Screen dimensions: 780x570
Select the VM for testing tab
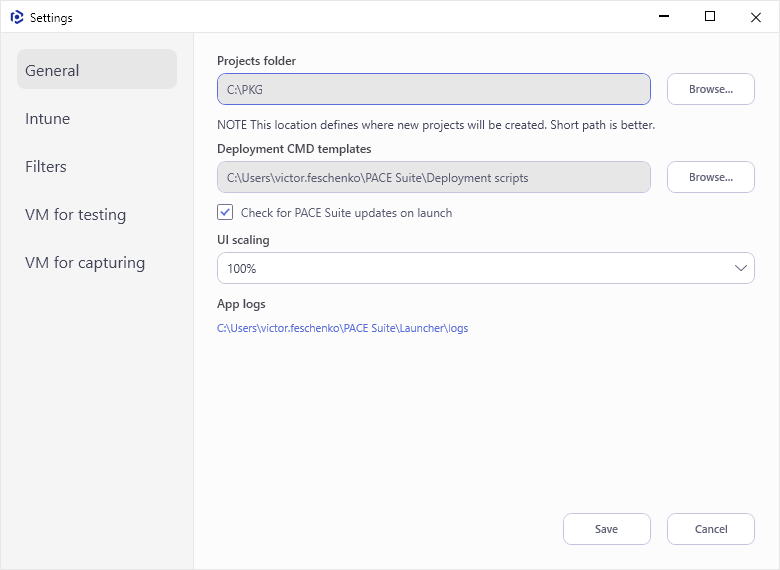pyautogui.click(x=97, y=214)
